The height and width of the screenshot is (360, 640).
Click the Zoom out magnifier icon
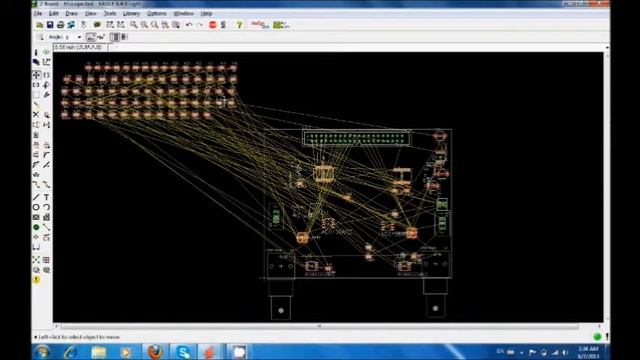click(x=154, y=25)
